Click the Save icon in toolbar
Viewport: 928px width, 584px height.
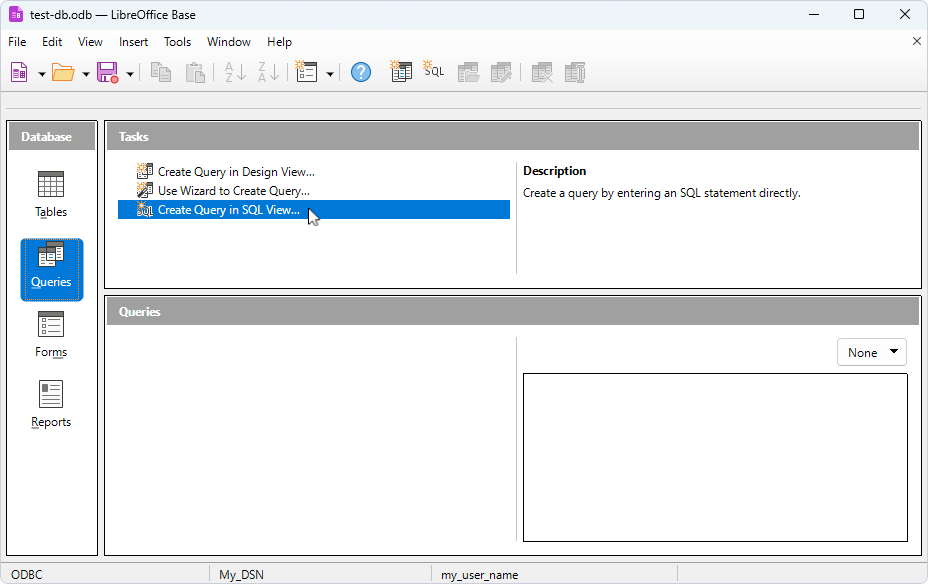108,73
